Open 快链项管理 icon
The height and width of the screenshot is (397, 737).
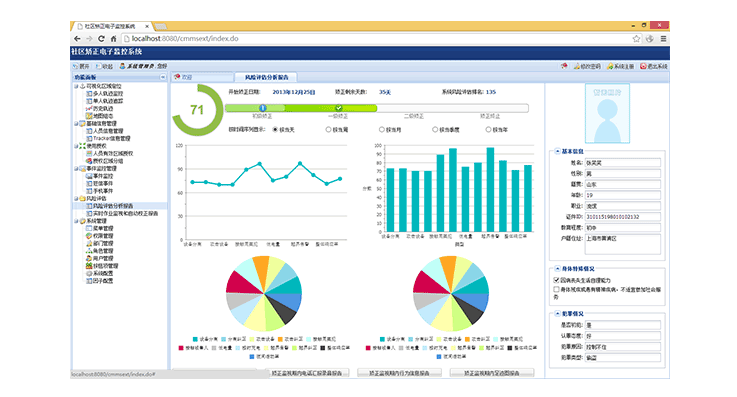tap(89, 266)
